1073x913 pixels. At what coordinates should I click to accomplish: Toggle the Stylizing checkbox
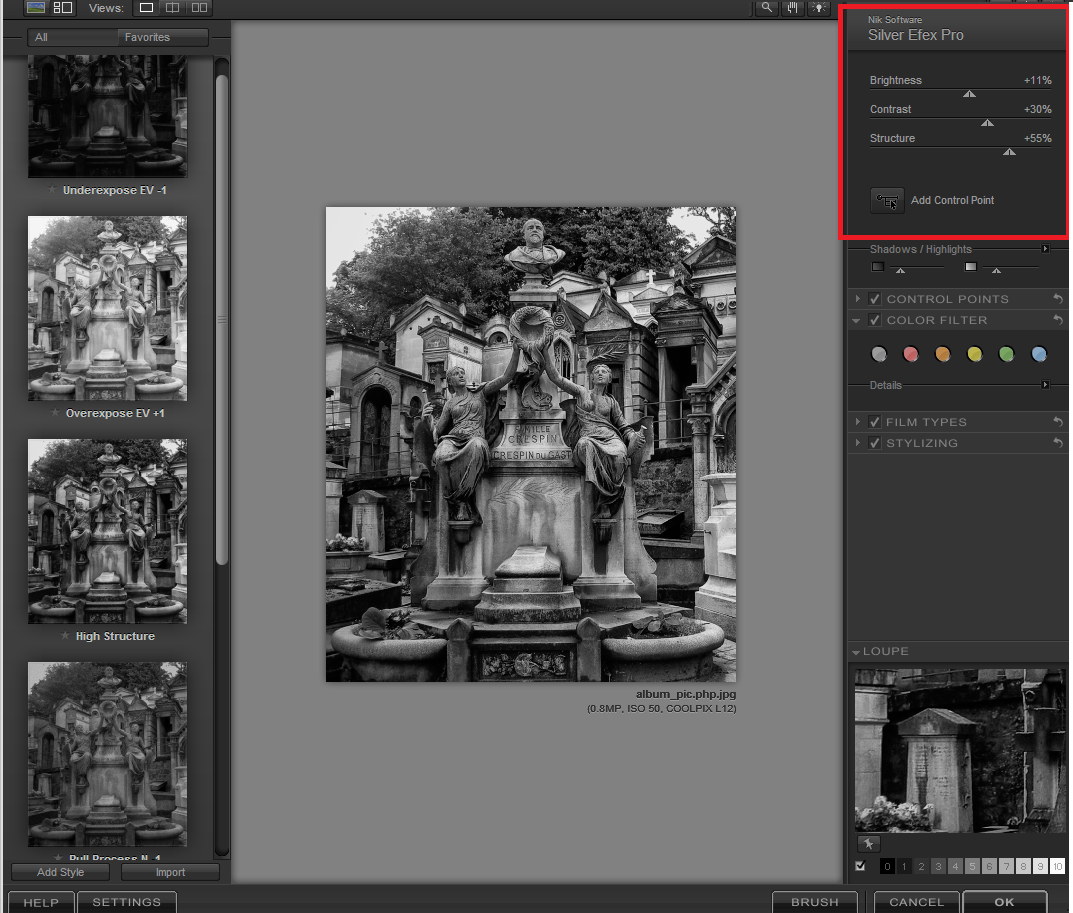(x=875, y=443)
